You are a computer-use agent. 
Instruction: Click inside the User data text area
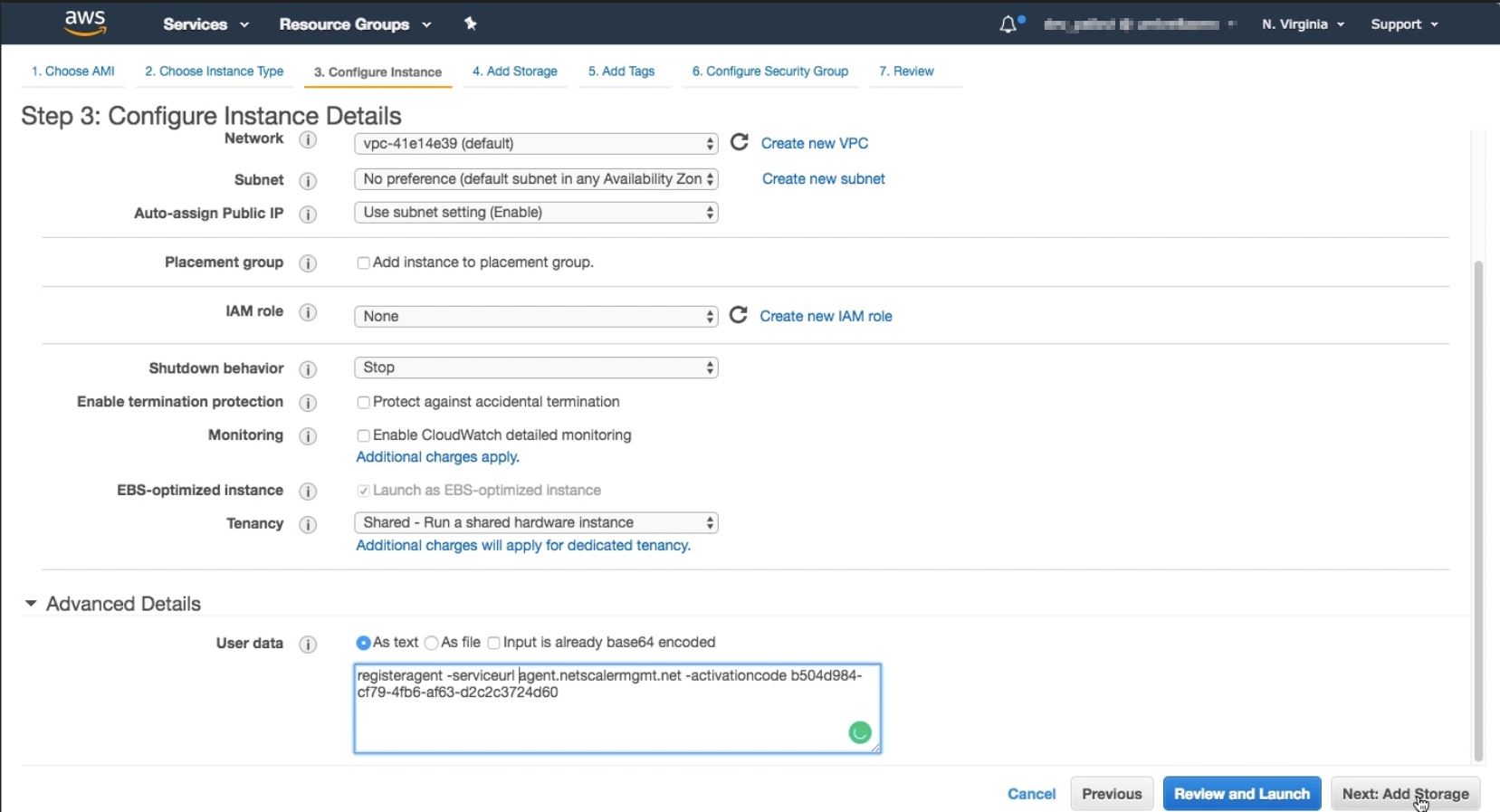click(617, 708)
